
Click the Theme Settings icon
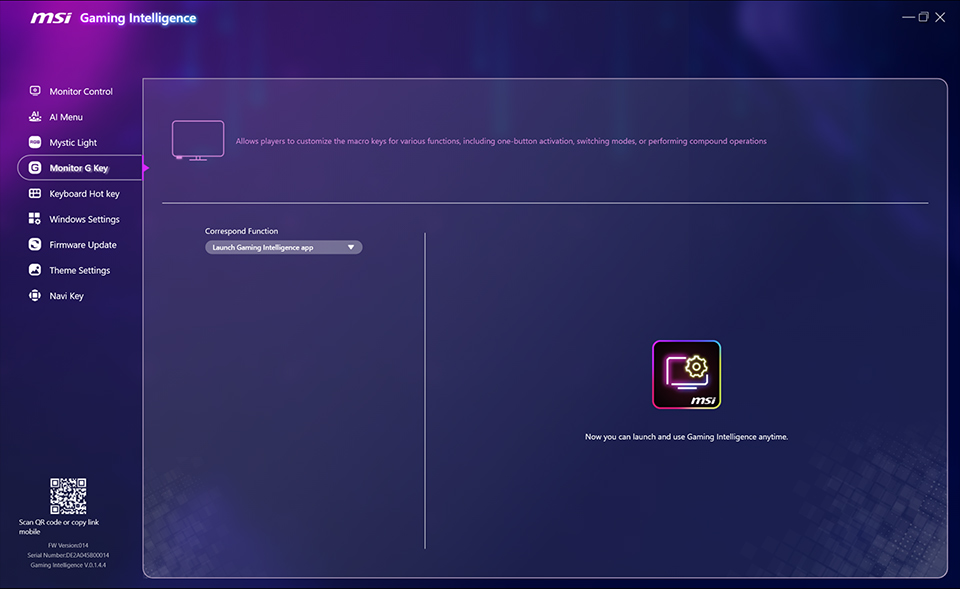[x=36, y=269]
